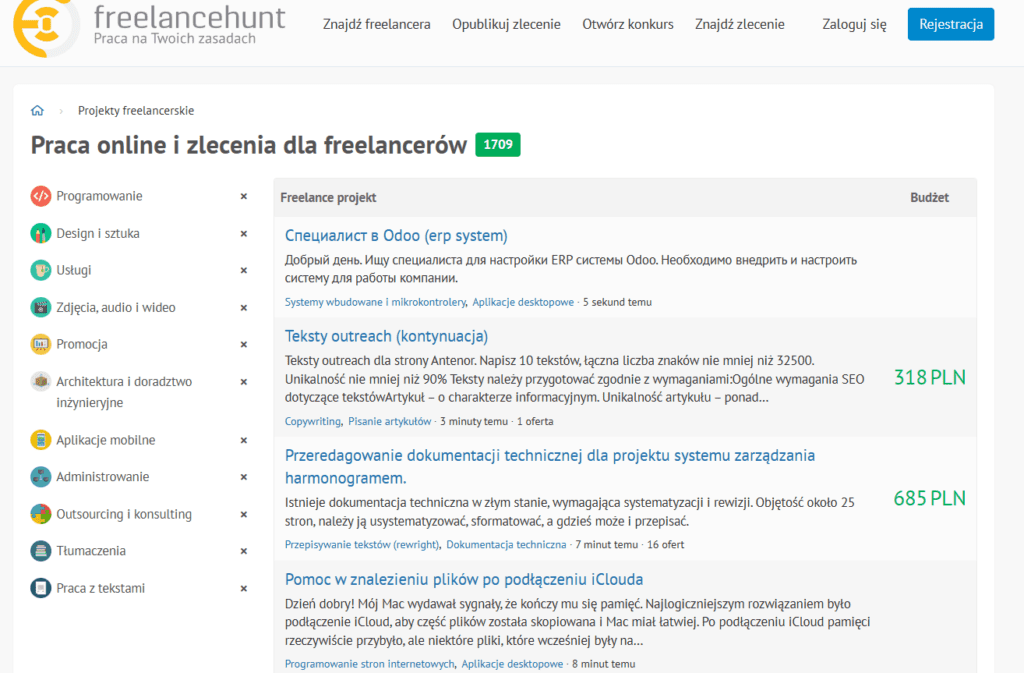Go to home via breadcrumb house icon

tap(38, 111)
